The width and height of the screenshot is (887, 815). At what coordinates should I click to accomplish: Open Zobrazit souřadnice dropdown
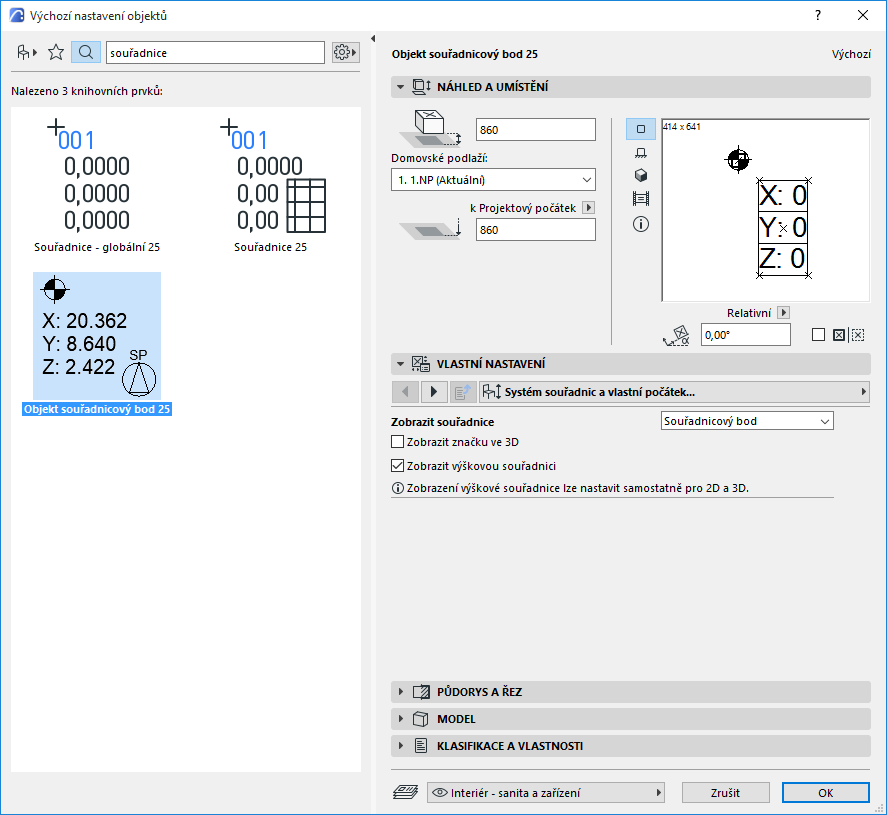pyautogui.click(x=747, y=421)
